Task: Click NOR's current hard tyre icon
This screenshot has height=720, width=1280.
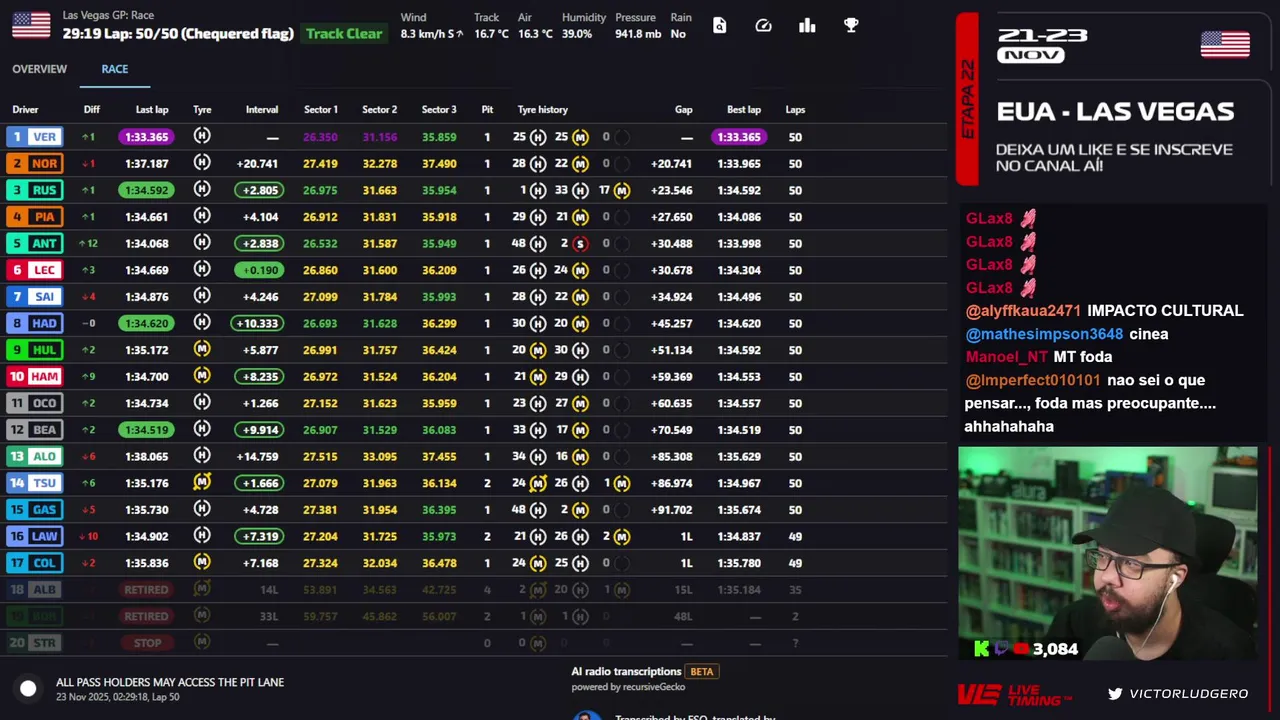Action: (202, 163)
